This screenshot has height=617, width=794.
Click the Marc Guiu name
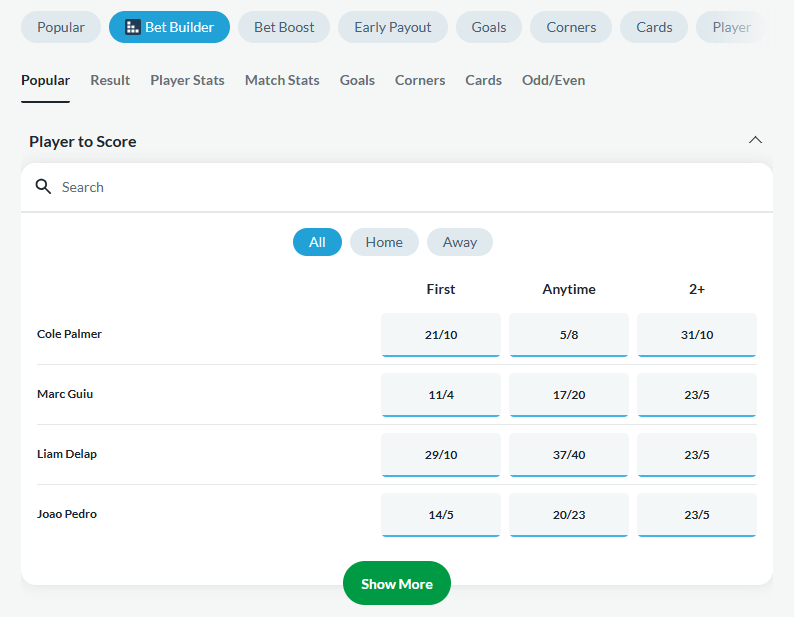65,394
